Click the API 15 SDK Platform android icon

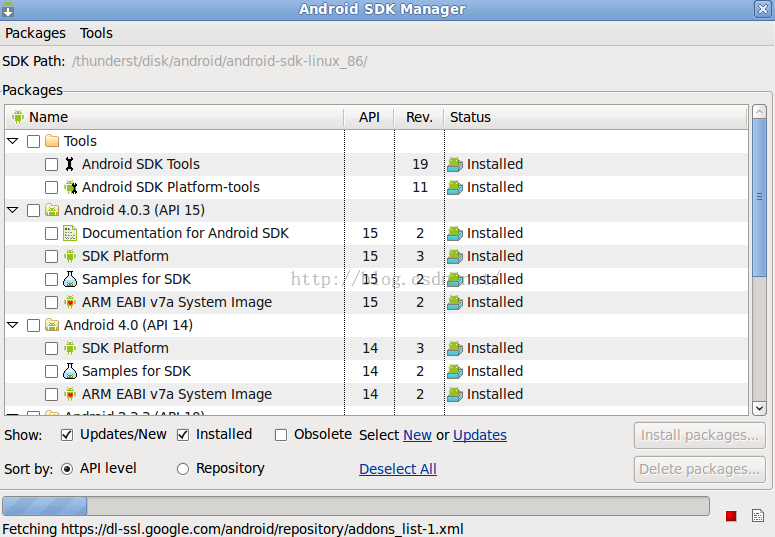click(x=70, y=256)
